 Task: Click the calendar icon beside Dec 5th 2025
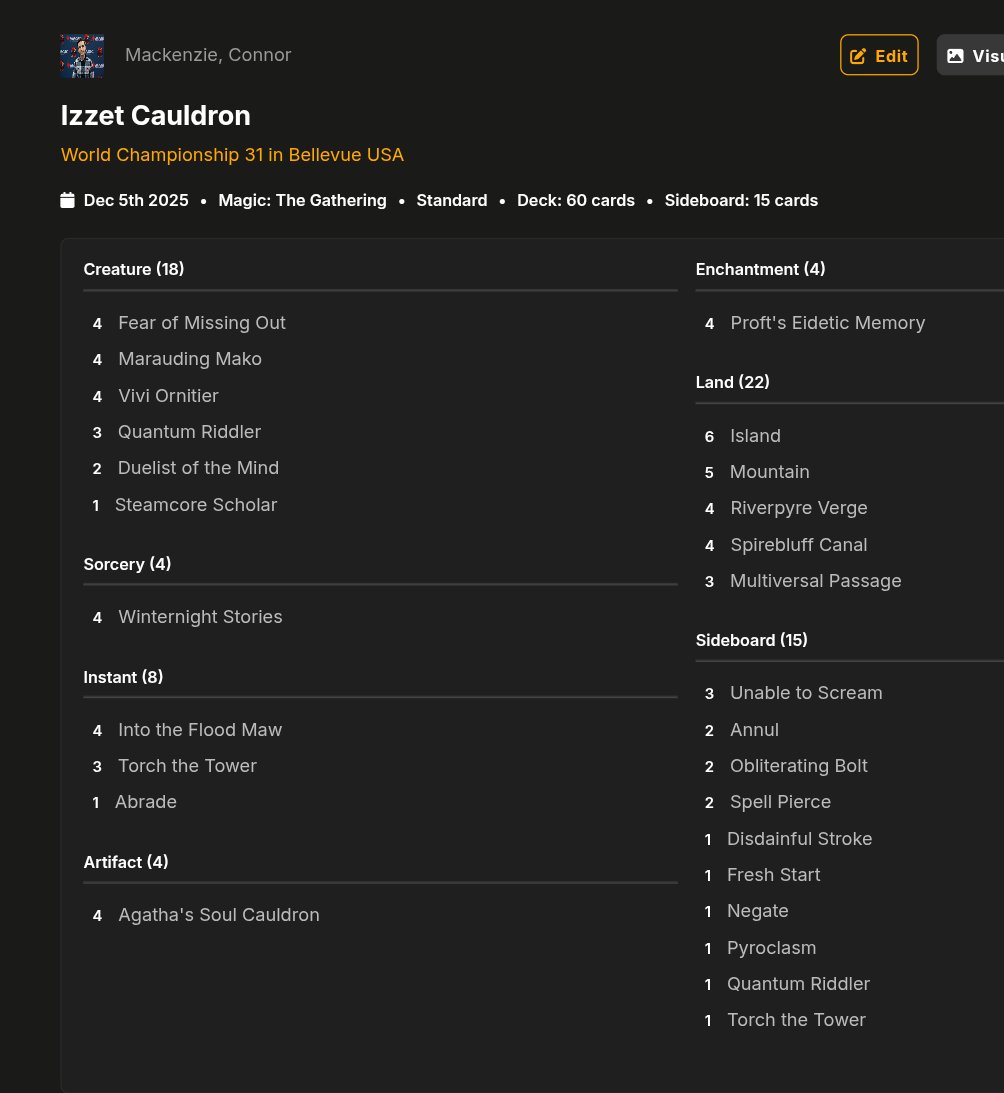68,200
